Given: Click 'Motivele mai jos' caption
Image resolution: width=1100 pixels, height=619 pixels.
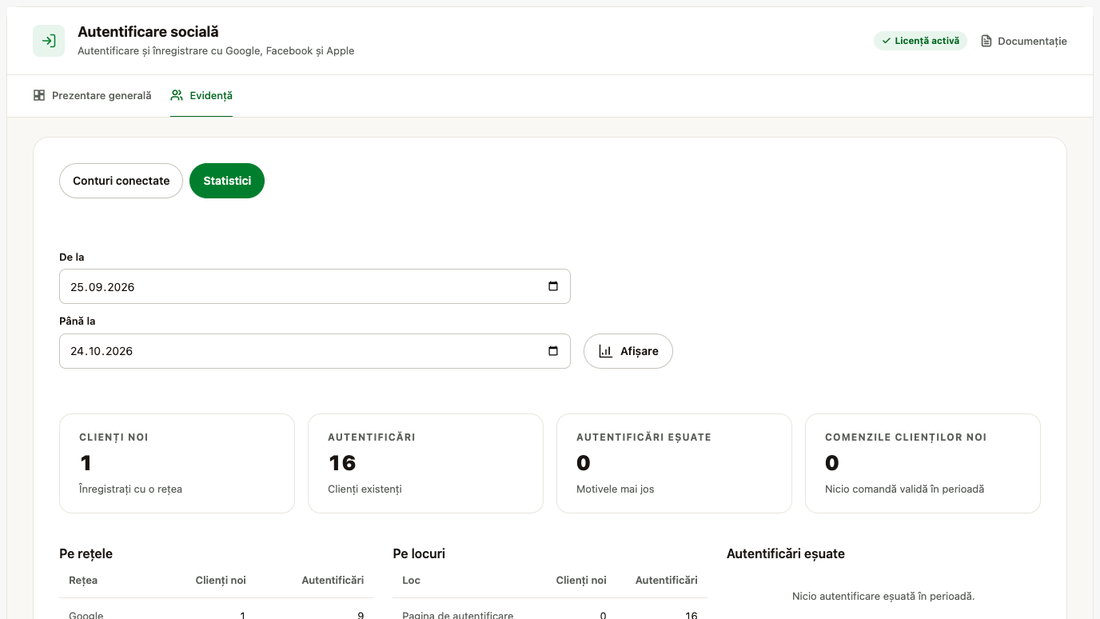Looking at the screenshot, I should 615,489.
